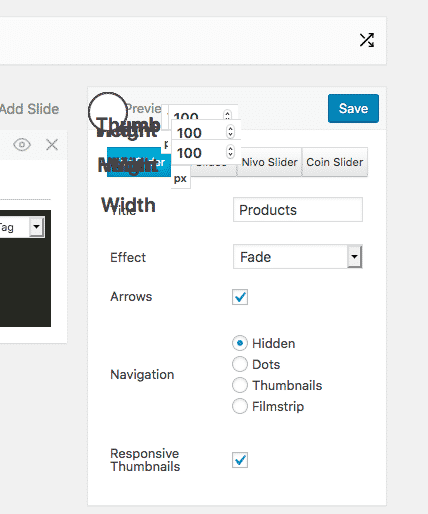Click the Save button
The width and height of the screenshot is (428, 514).
(x=353, y=108)
